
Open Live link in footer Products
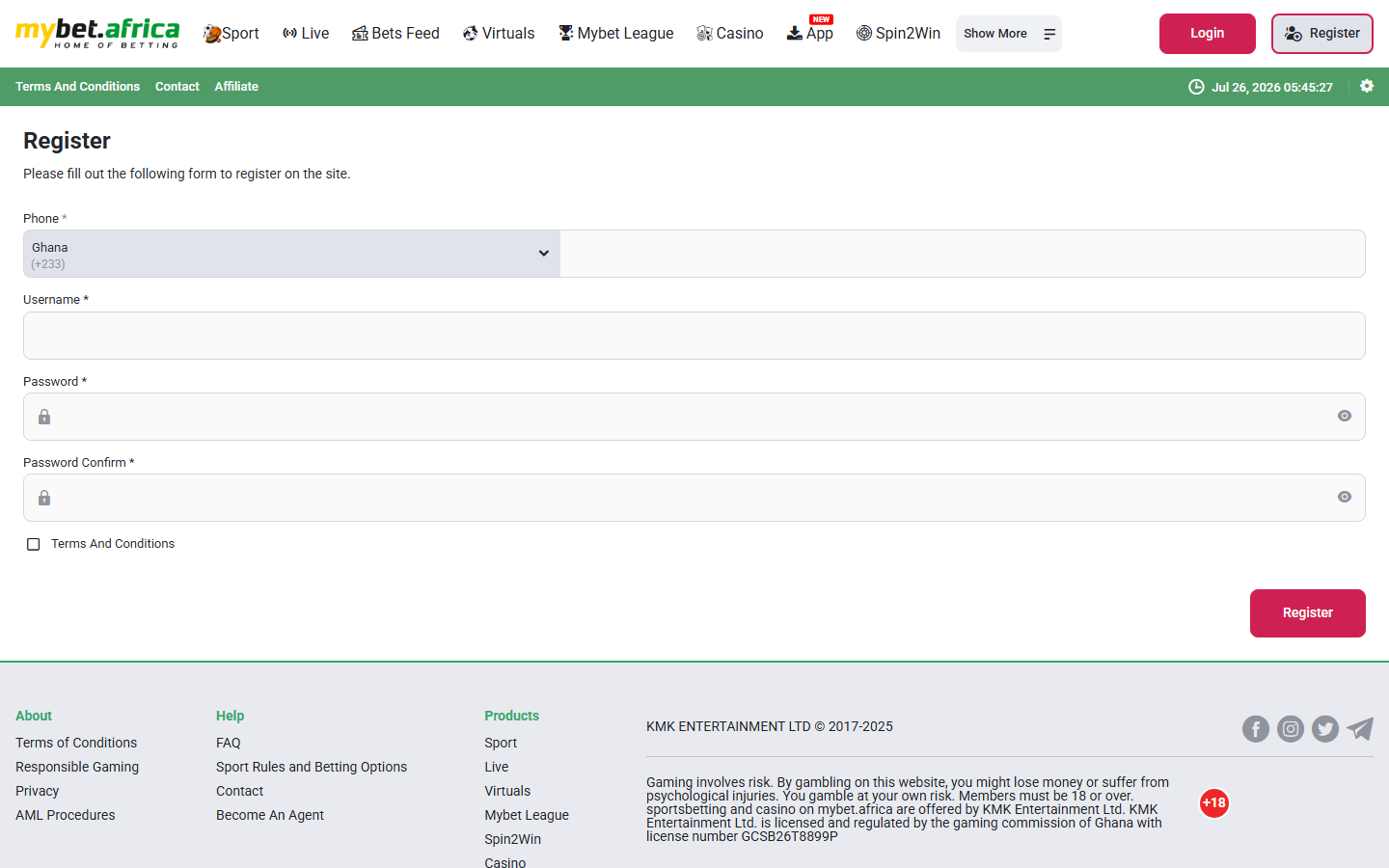click(497, 767)
